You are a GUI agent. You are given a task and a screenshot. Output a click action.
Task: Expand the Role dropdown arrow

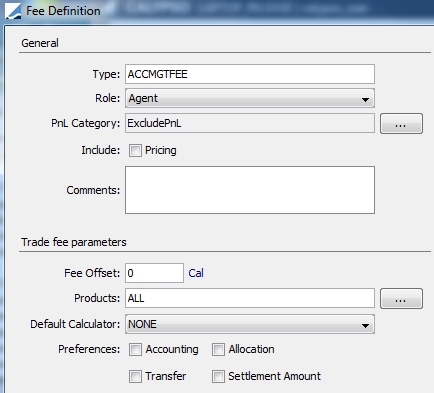pos(365,99)
